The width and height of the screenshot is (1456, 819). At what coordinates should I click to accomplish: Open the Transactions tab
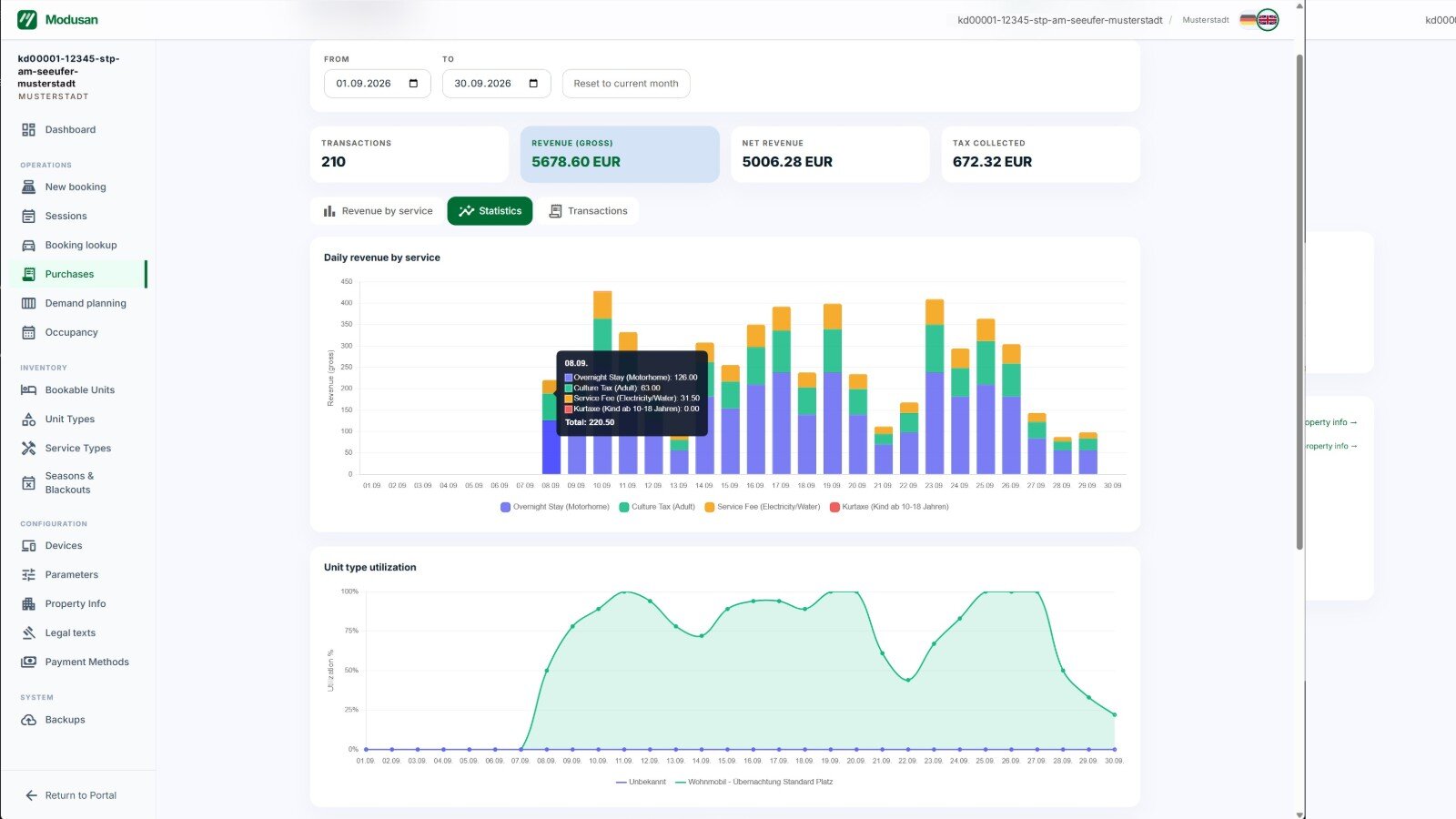point(588,211)
